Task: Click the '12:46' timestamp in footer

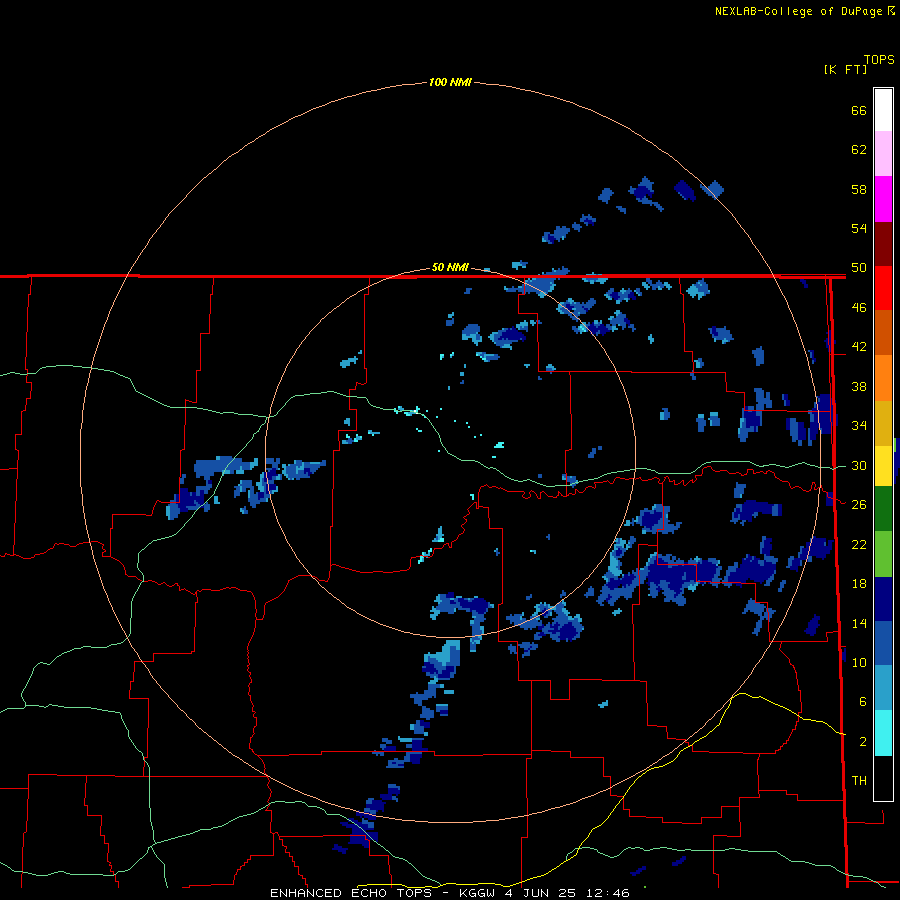Action: 607,893
